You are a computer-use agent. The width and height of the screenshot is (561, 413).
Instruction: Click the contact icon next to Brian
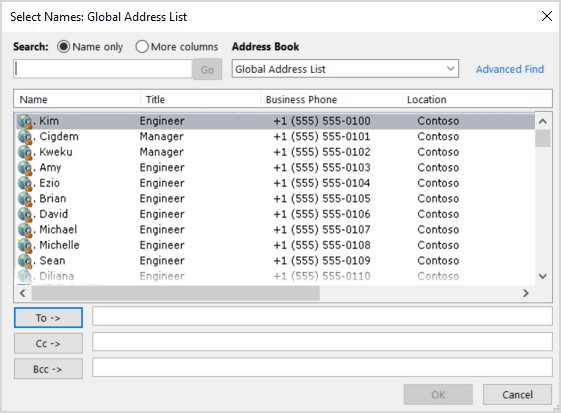(x=25, y=199)
